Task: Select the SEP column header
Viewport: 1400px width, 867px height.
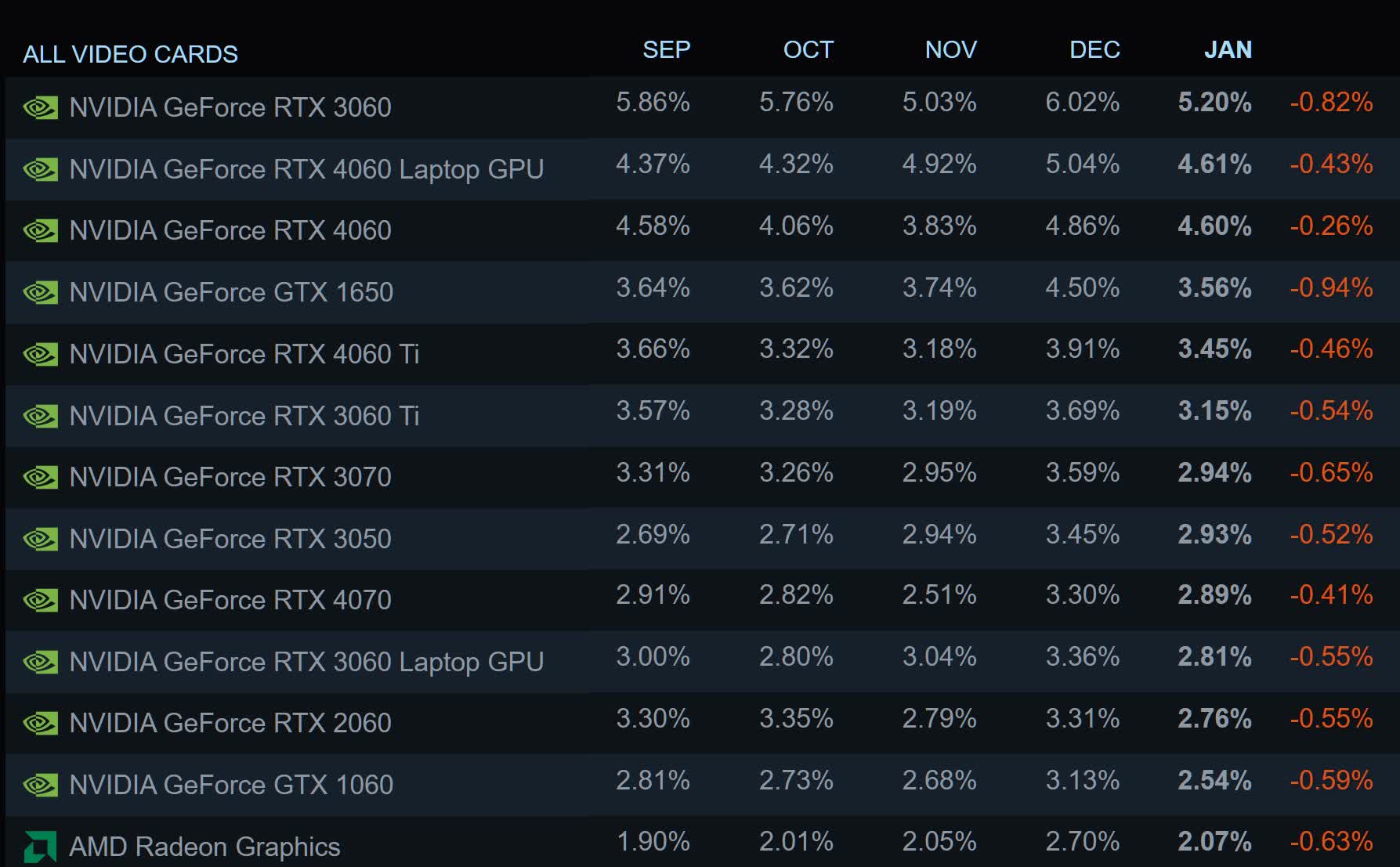Action: tap(666, 49)
